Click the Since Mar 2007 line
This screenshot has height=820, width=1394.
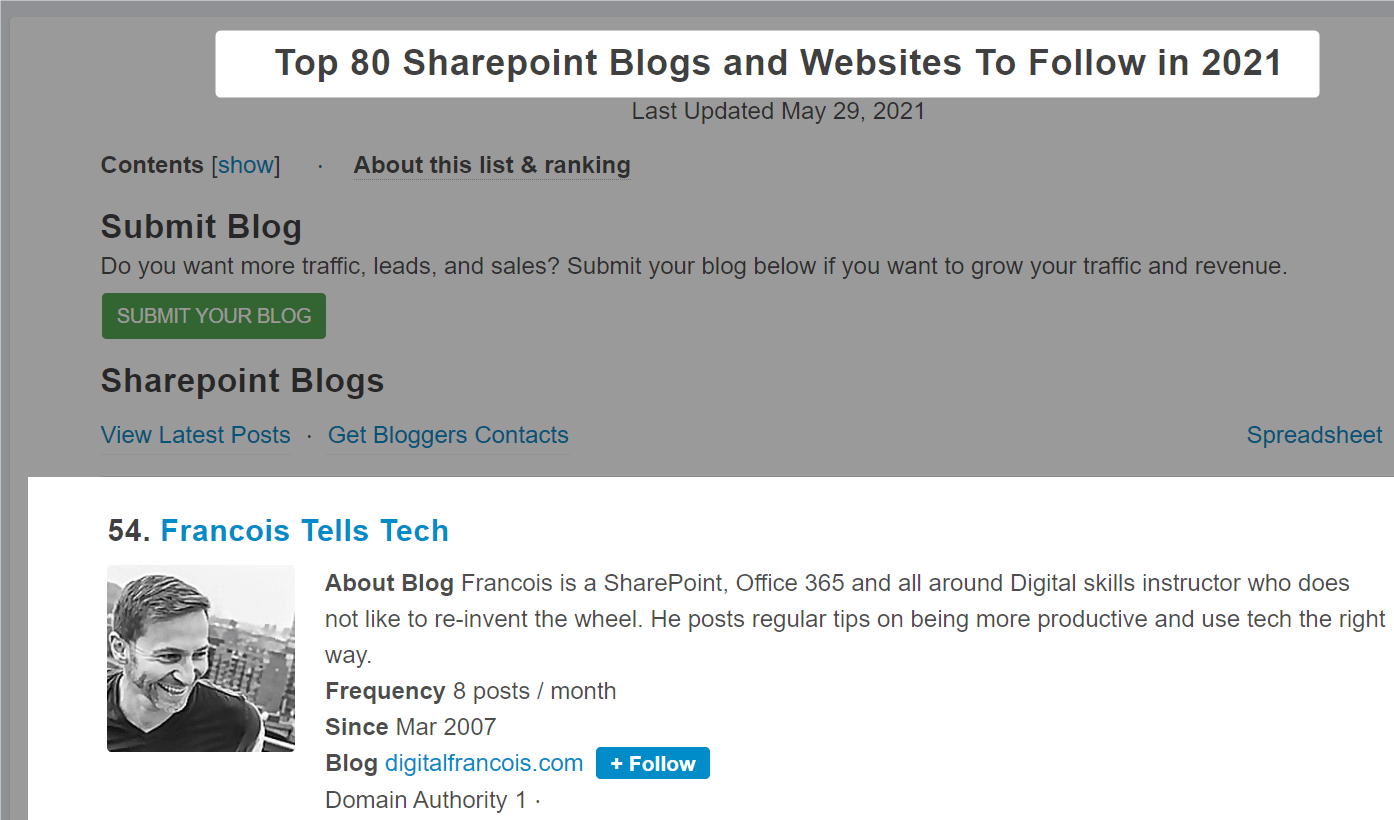click(410, 727)
